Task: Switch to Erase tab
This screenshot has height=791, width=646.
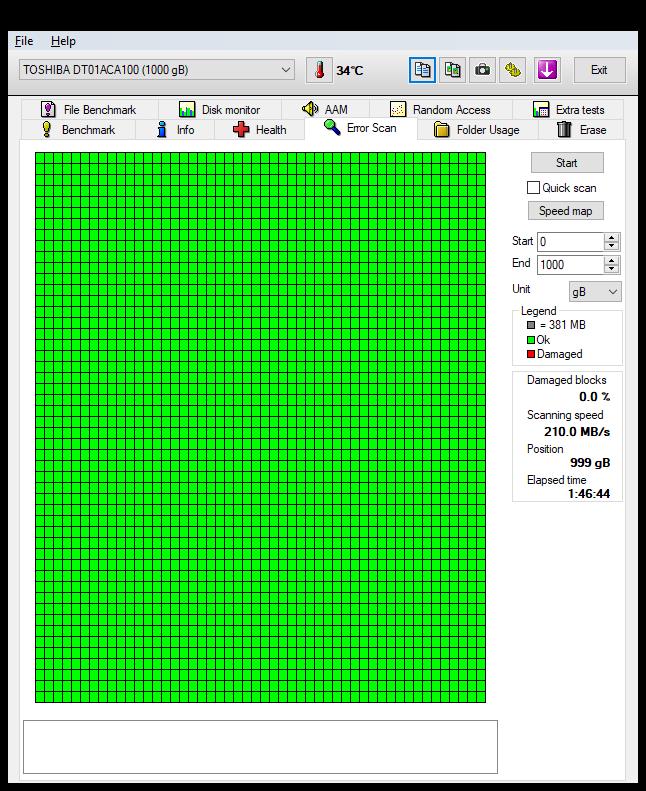Action: tap(581, 130)
